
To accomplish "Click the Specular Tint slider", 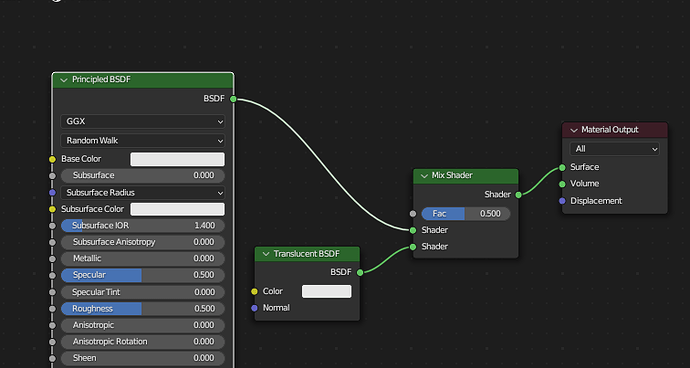I will pyautogui.click(x=143, y=292).
